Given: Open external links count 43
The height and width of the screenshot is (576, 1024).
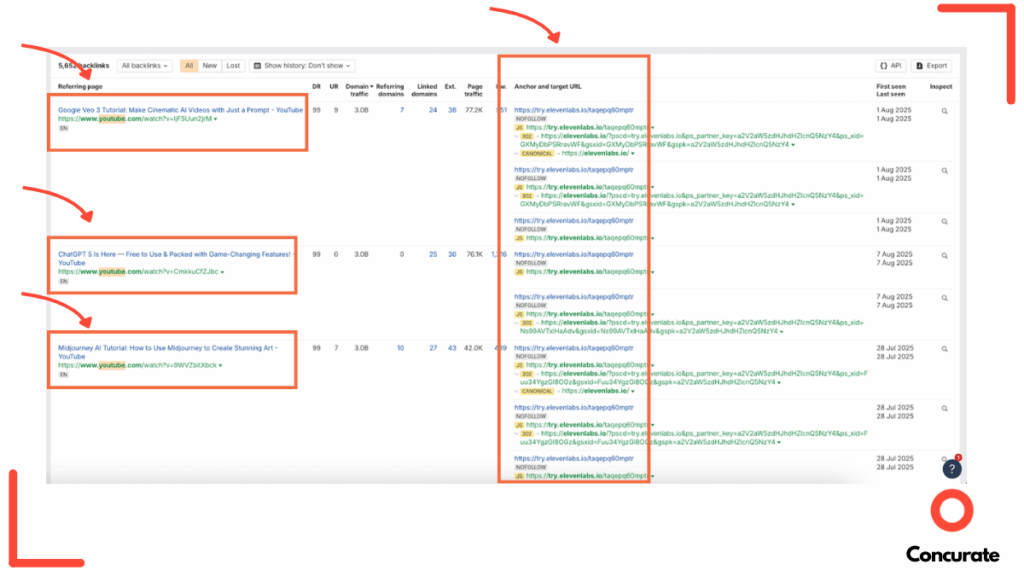Looking at the screenshot, I should [452, 348].
